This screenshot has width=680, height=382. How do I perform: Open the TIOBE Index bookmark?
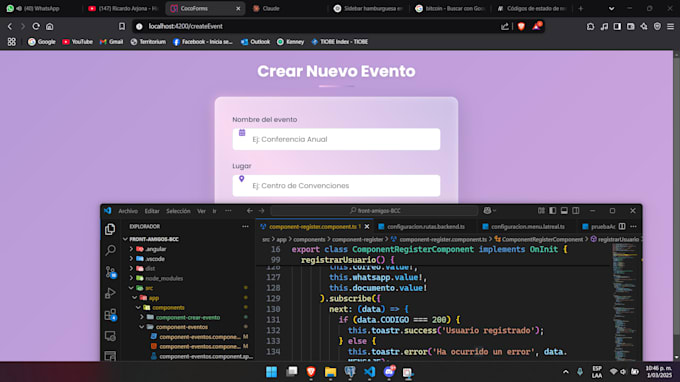(340, 42)
